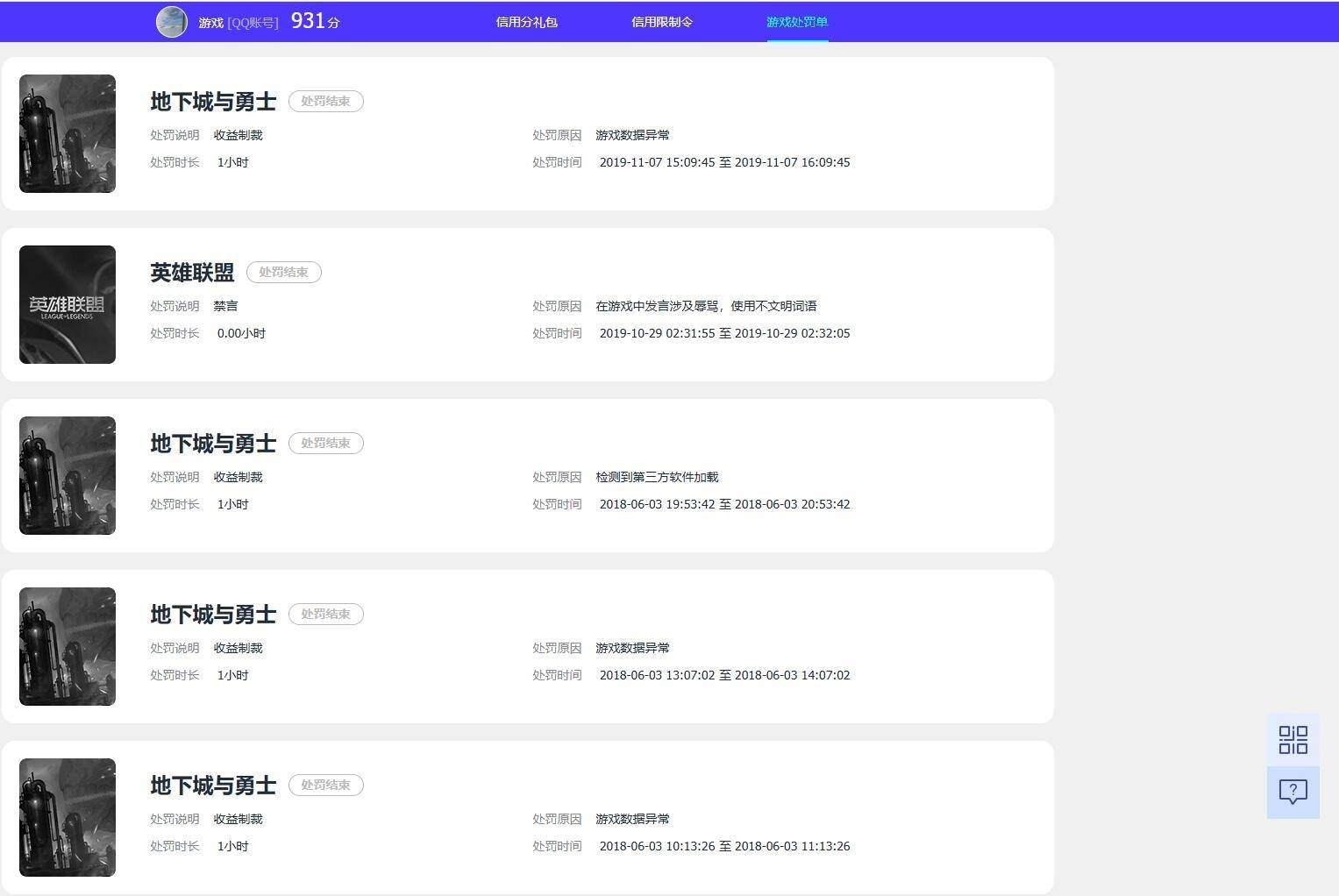The image size is (1339, 896).
Task: Click 处罚结束 badge beside 英雄联盟
Action: [284, 272]
